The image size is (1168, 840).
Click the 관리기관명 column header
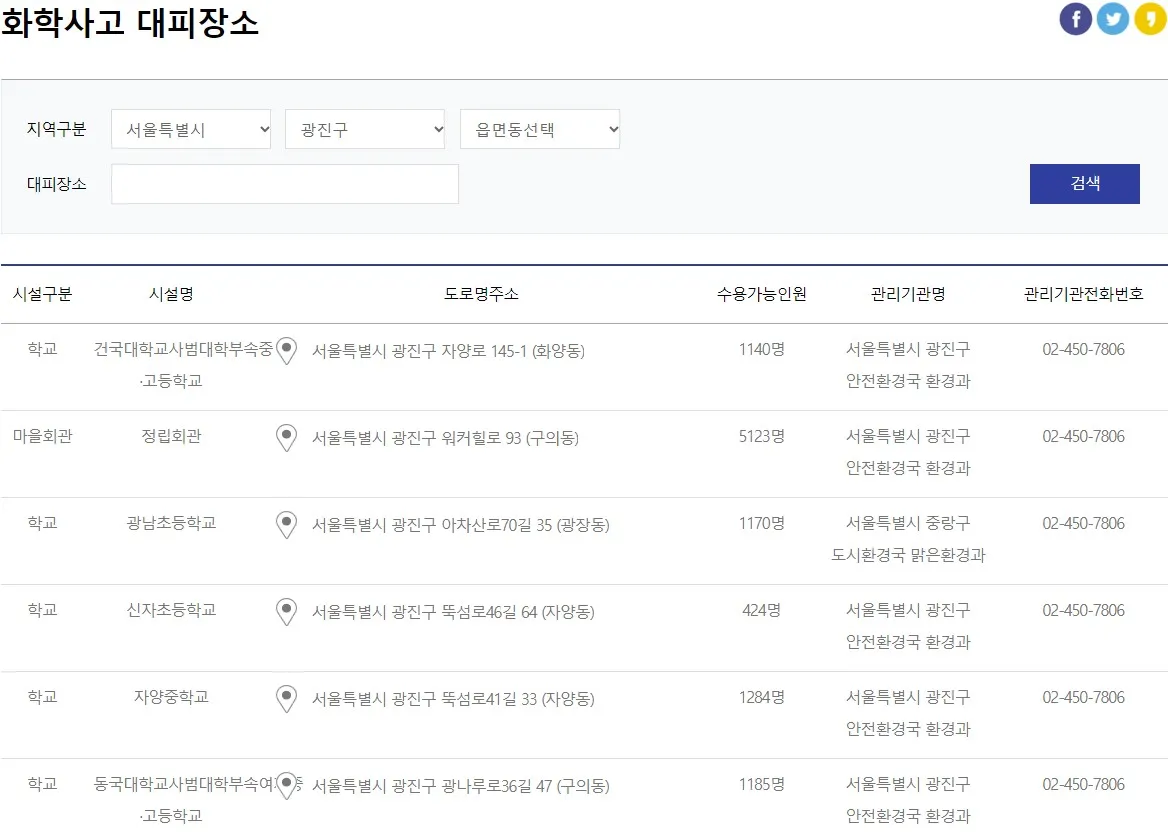point(907,294)
